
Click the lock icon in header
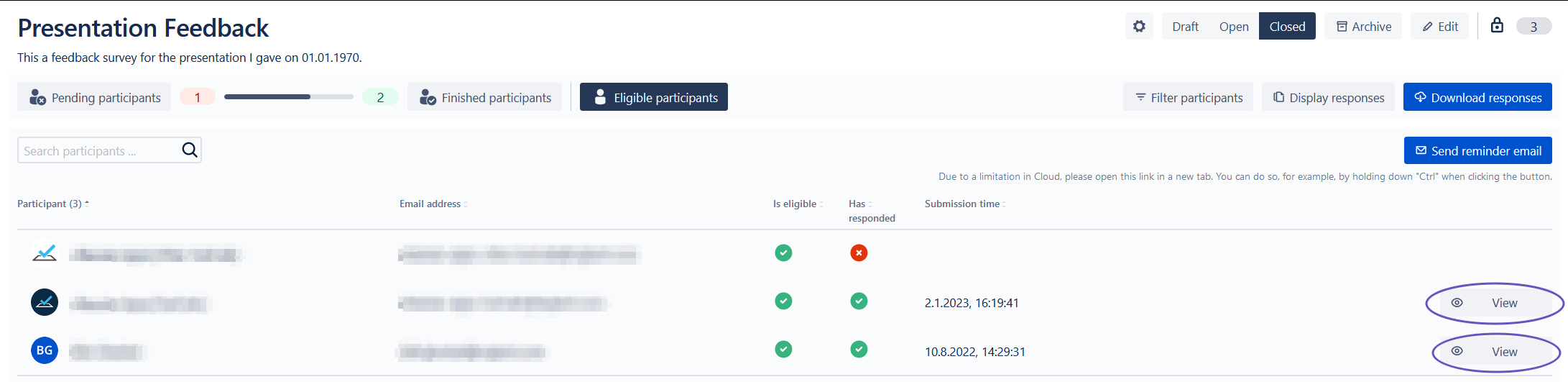pyautogui.click(x=1497, y=26)
